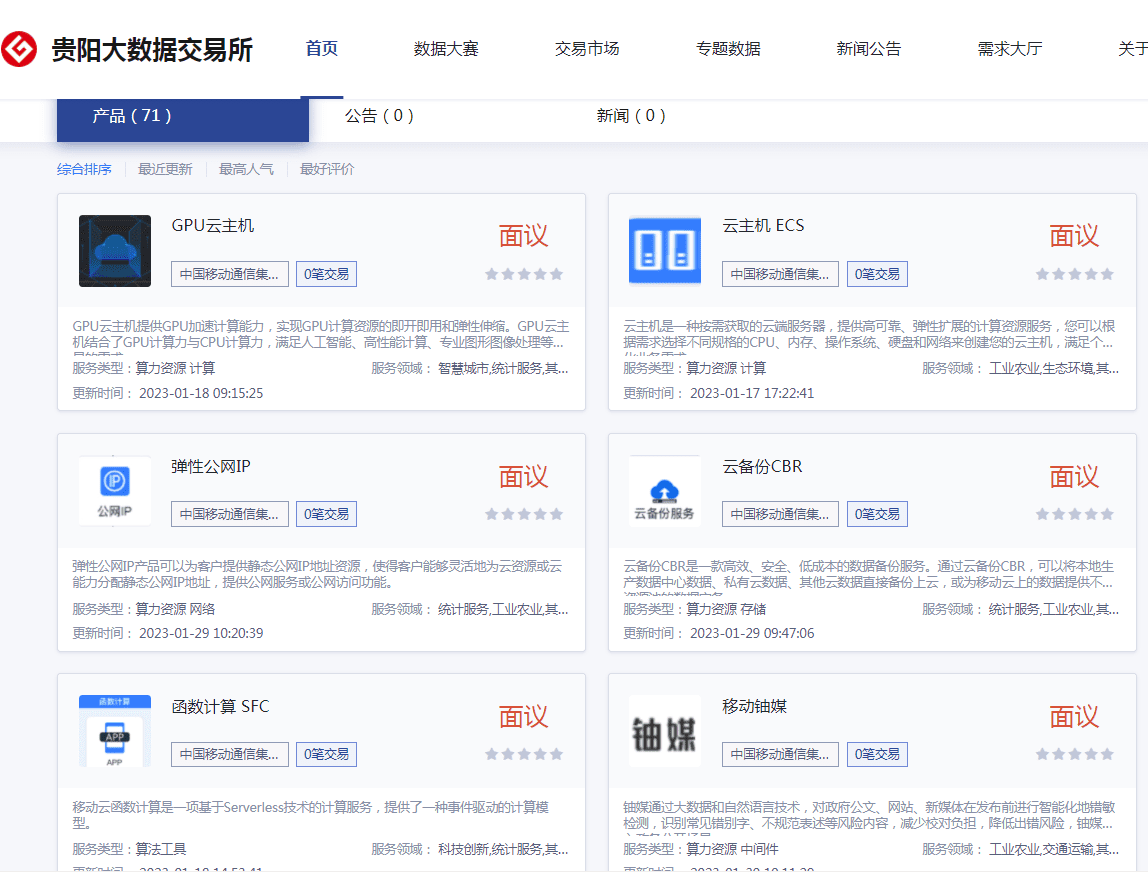This screenshot has height=874, width=1148.
Task: Click the 0笔交易 tag on 弹性公网IP
Action: point(326,514)
